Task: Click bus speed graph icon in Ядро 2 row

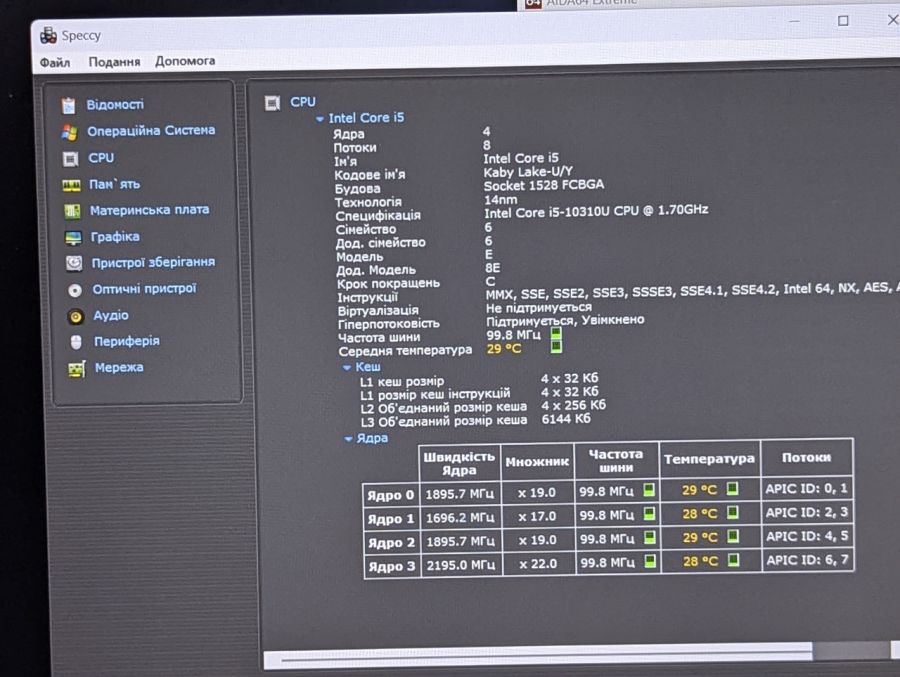Action: click(650, 537)
